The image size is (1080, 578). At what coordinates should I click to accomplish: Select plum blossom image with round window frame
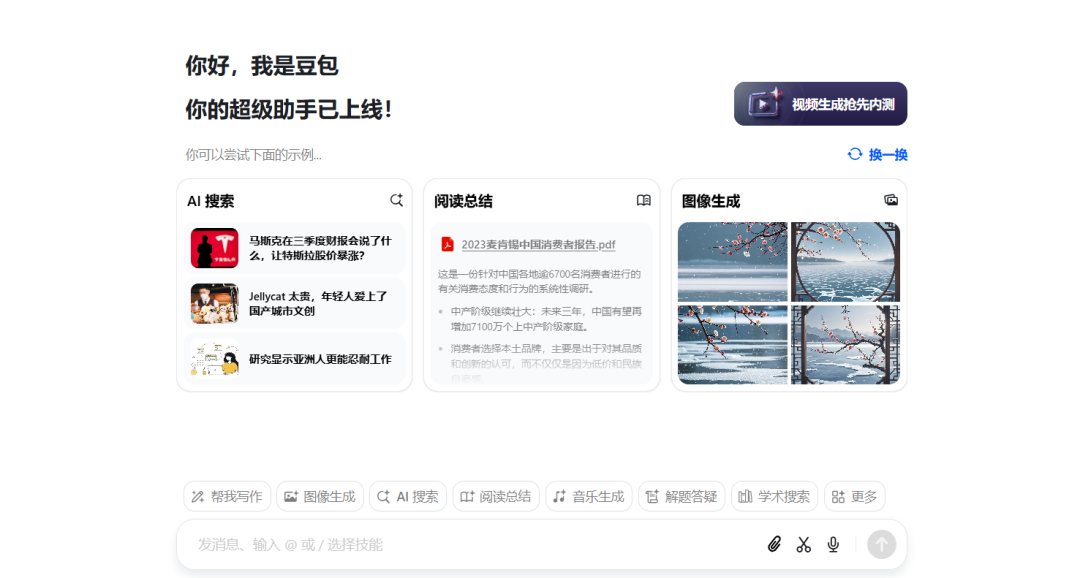pyautogui.click(x=845, y=262)
